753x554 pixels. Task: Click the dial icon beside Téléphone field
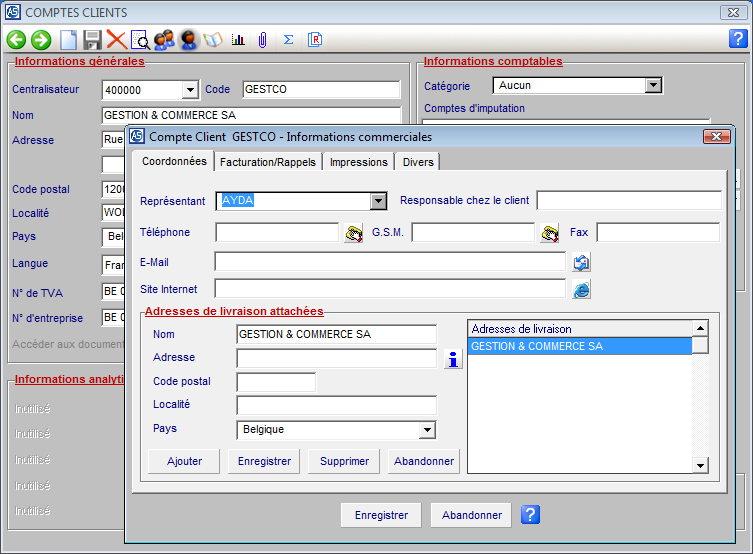coord(354,233)
